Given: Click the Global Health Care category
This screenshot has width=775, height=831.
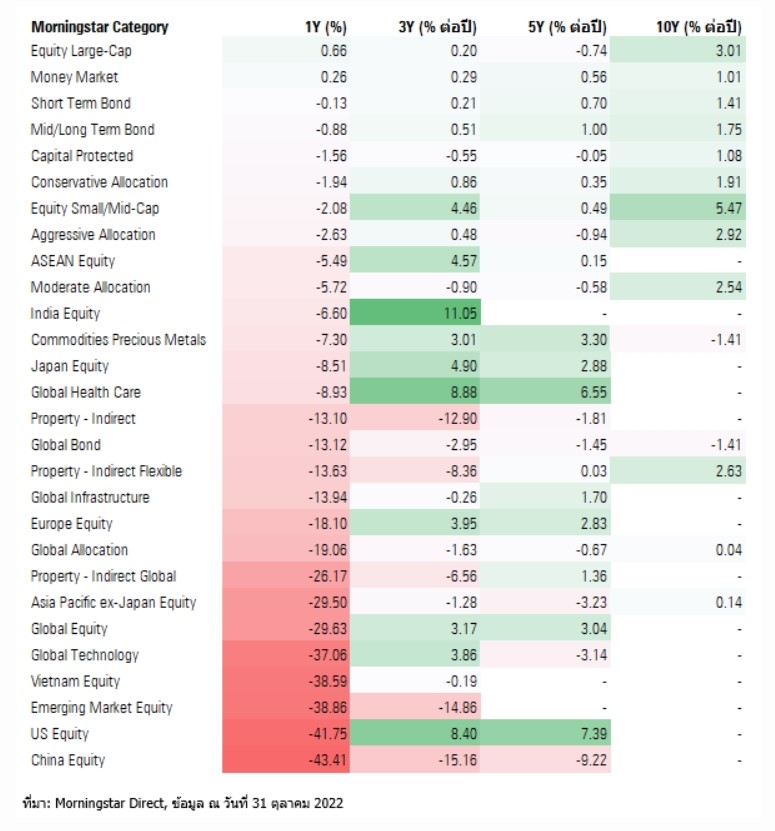Looking at the screenshot, I should (85, 392).
